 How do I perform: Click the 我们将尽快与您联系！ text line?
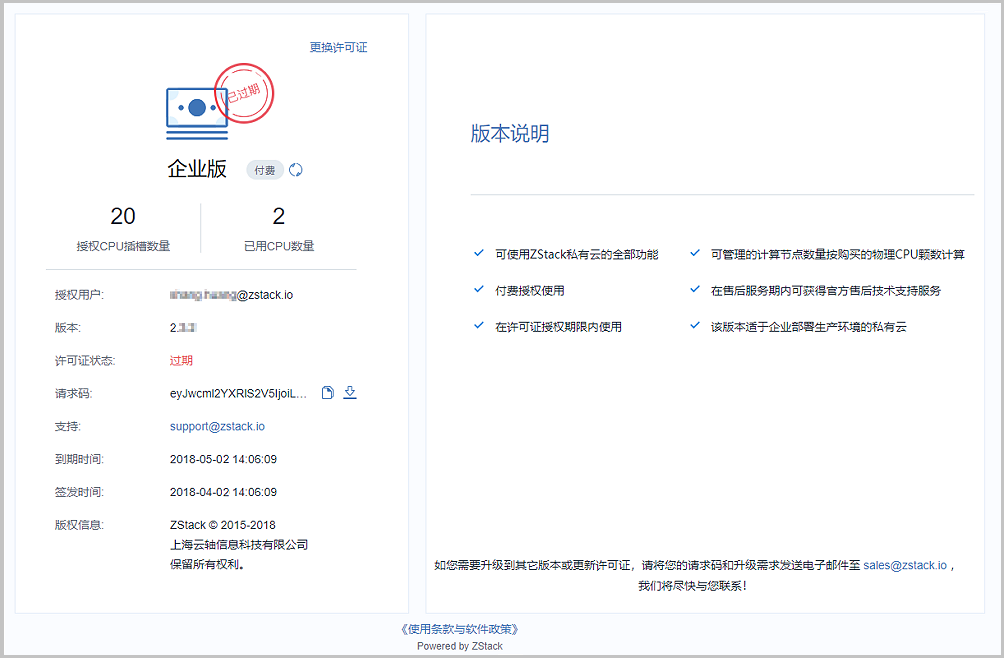click(692, 586)
